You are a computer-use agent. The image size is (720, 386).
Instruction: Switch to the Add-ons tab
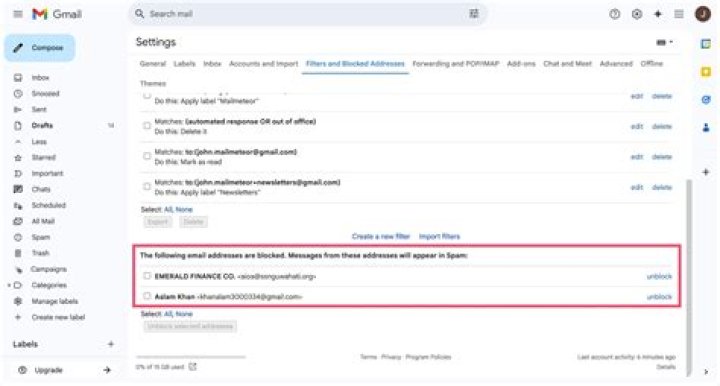pyautogui.click(x=521, y=64)
